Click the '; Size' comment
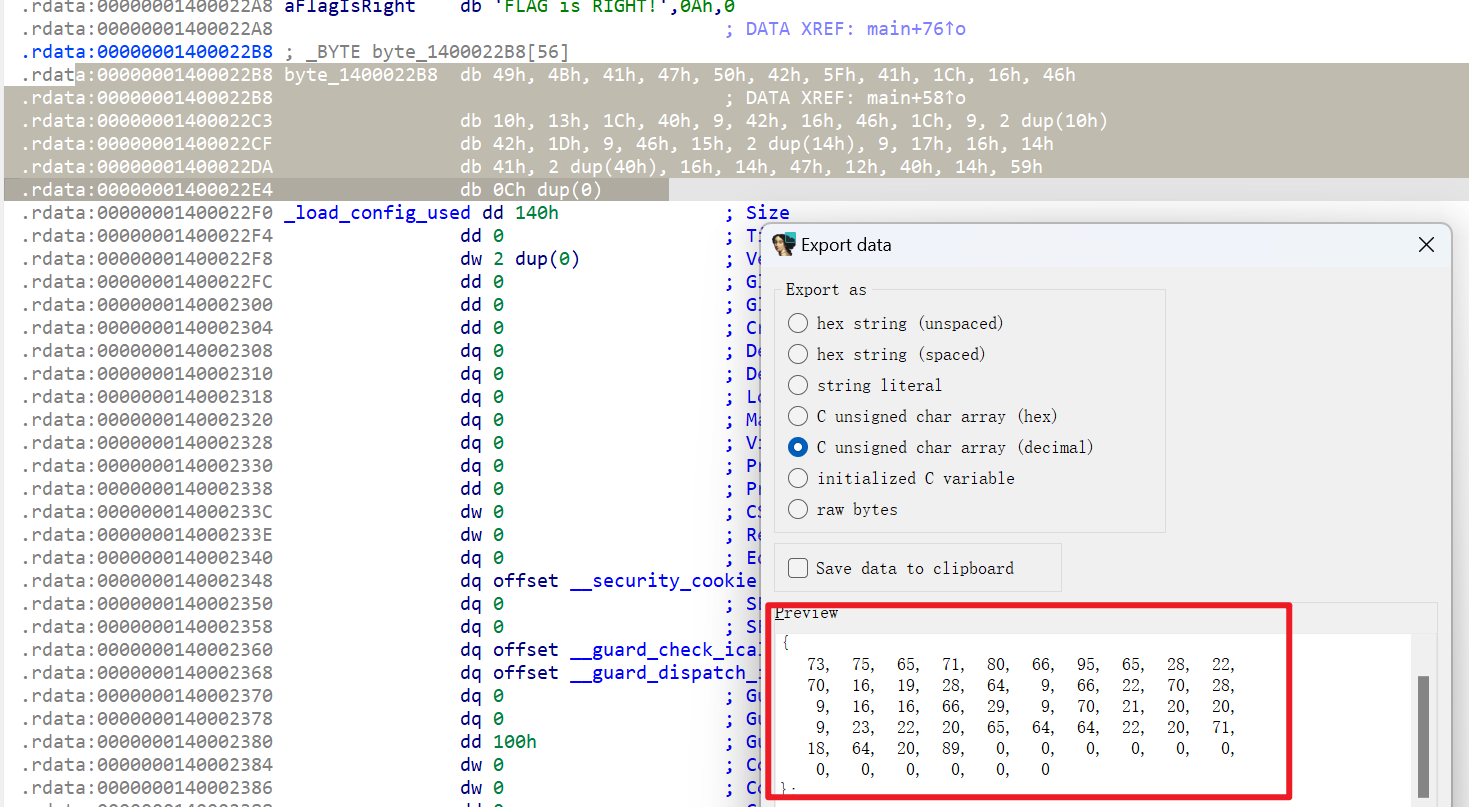Viewport: 1469px width, 807px height. tap(757, 213)
